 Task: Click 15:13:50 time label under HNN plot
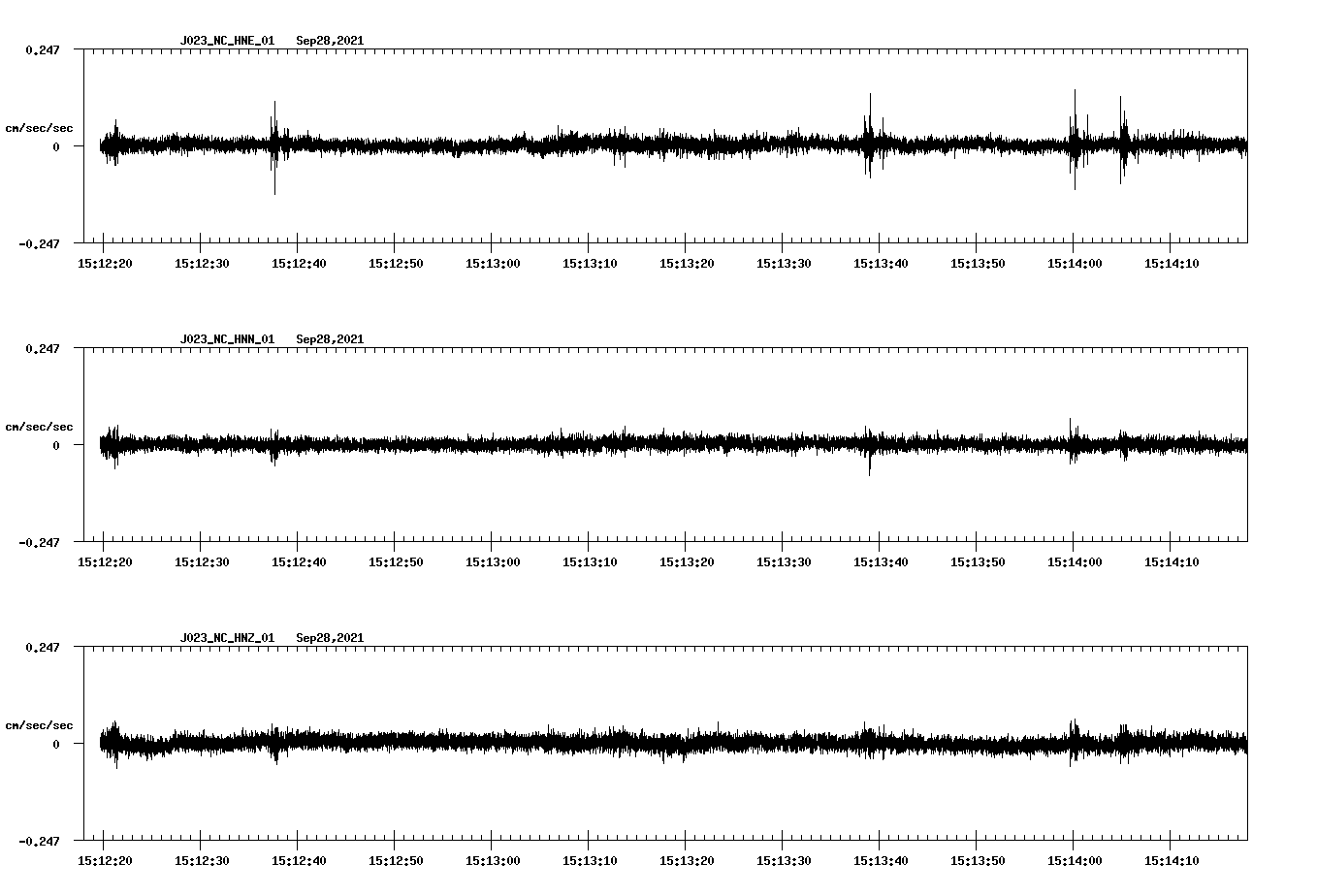point(978,562)
